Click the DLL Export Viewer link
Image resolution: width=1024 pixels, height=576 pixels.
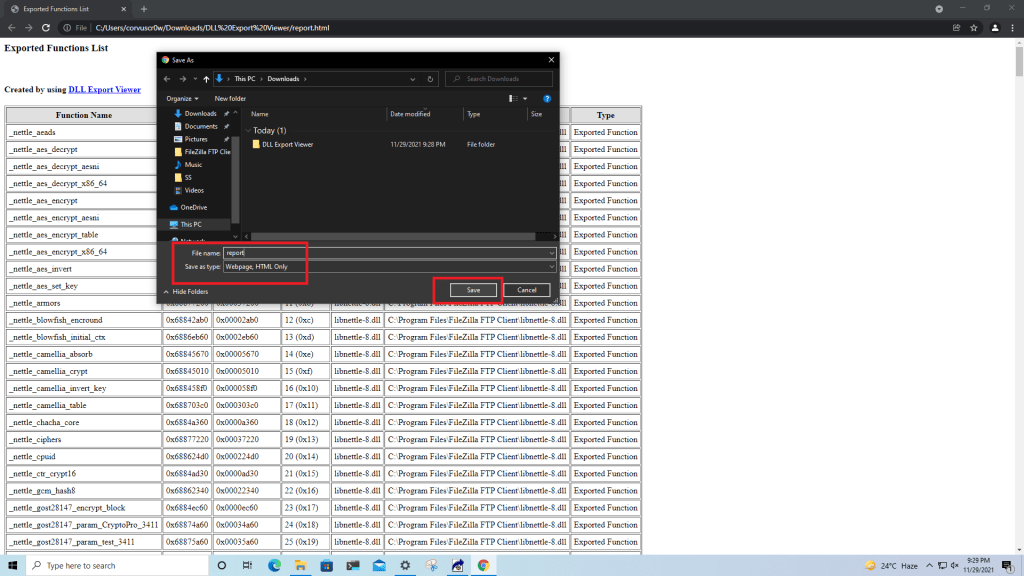coord(104,90)
